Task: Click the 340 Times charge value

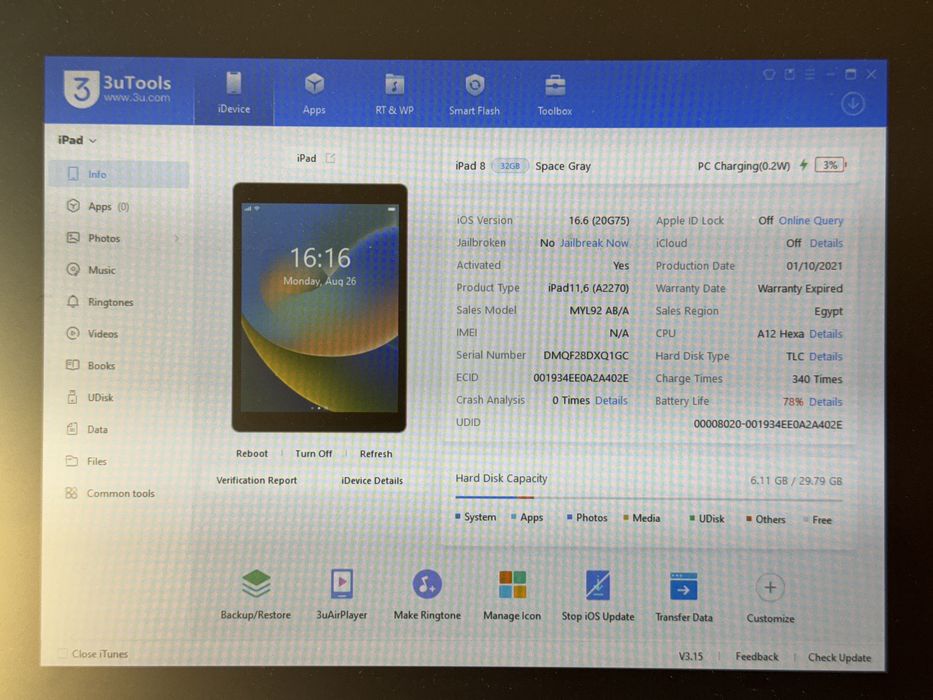Action: click(x=817, y=379)
